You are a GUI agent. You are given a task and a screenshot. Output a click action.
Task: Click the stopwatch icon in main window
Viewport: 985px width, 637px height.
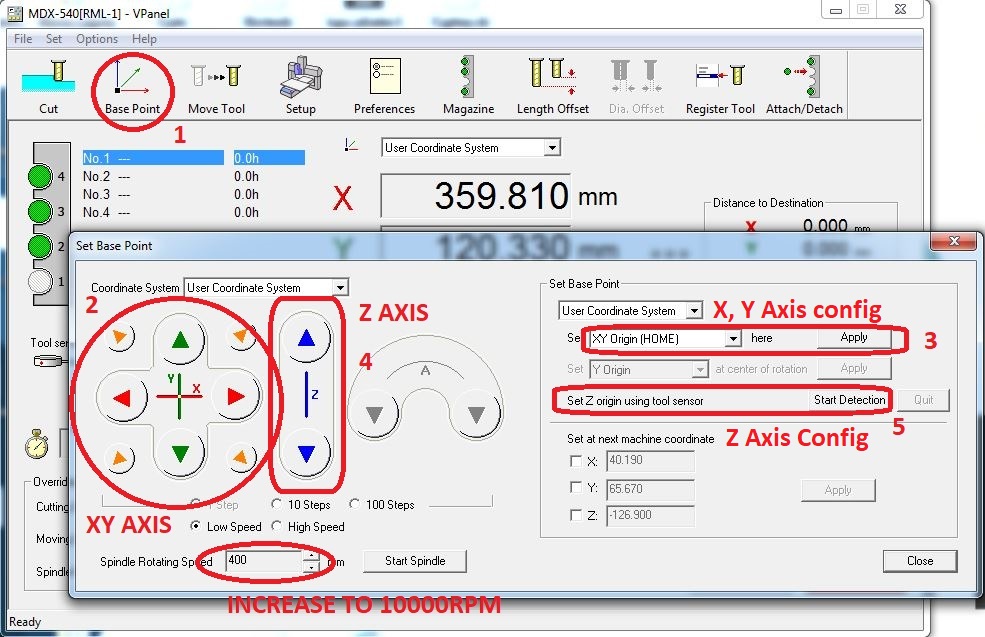tap(37, 444)
